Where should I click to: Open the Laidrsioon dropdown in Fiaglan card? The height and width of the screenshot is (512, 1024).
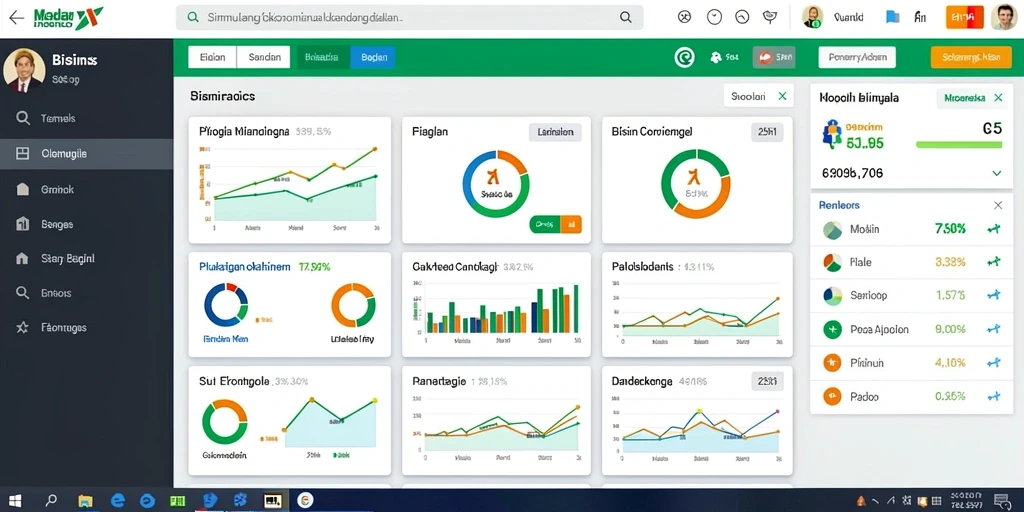pyautogui.click(x=555, y=132)
